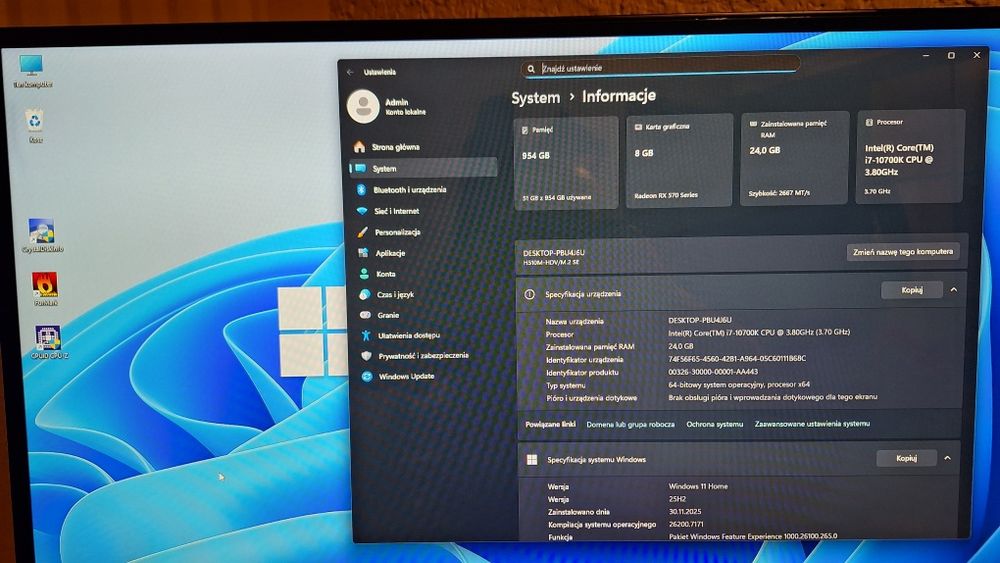Image resolution: width=1000 pixels, height=563 pixels.
Task: Click the Windows 11 Home value
Action: click(x=698, y=486)
